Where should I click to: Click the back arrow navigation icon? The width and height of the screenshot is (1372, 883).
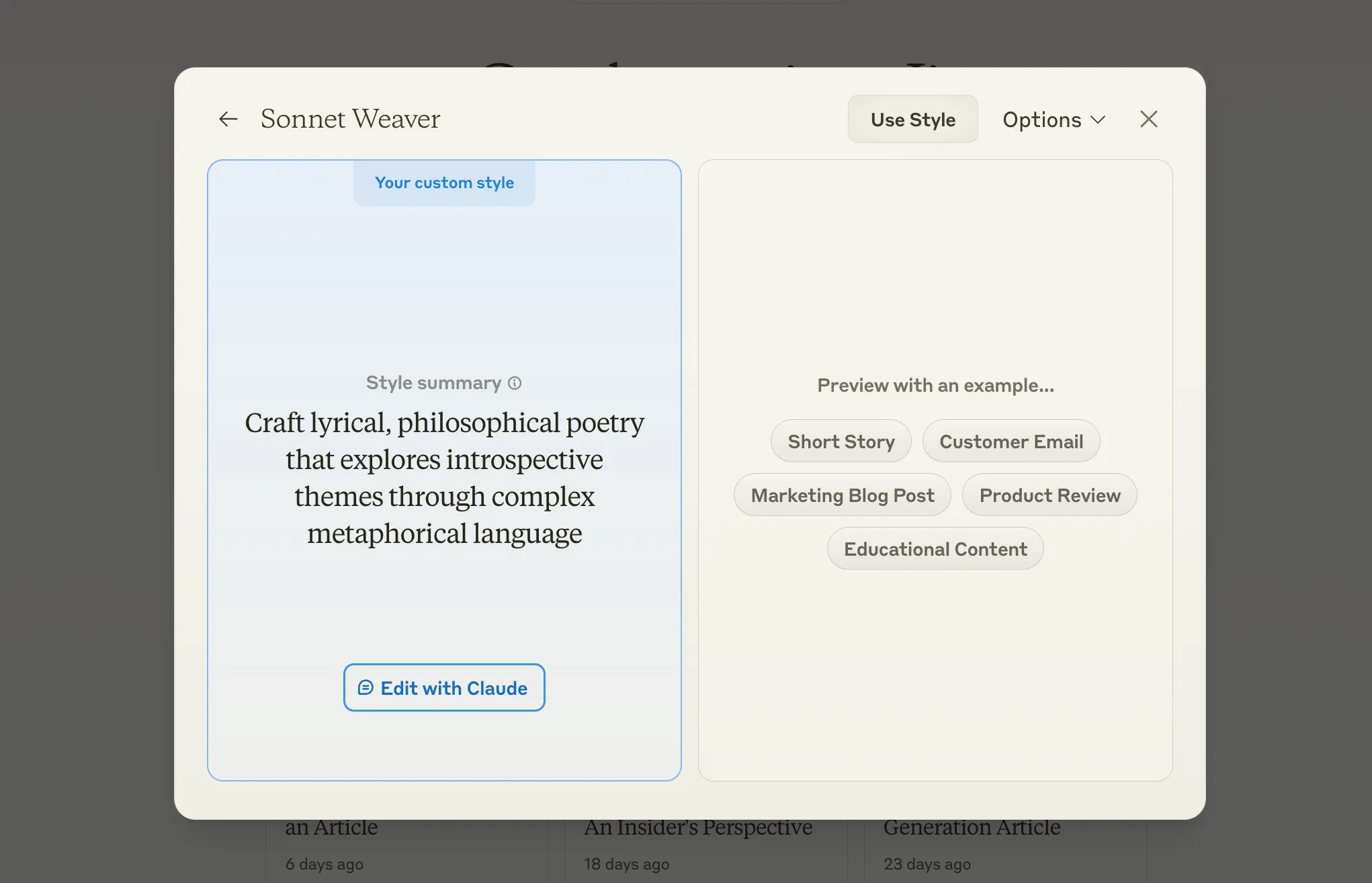[x=228, y=118]
